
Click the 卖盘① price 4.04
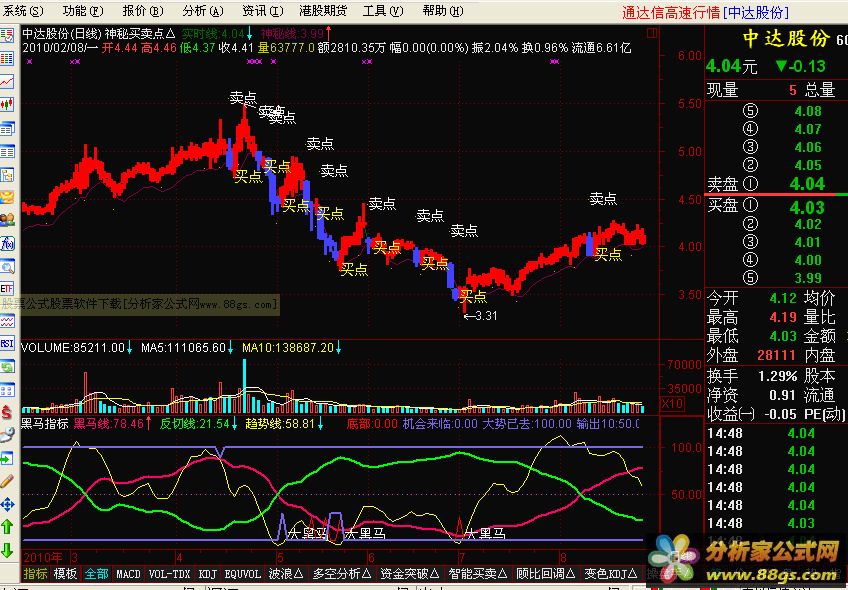807,184
